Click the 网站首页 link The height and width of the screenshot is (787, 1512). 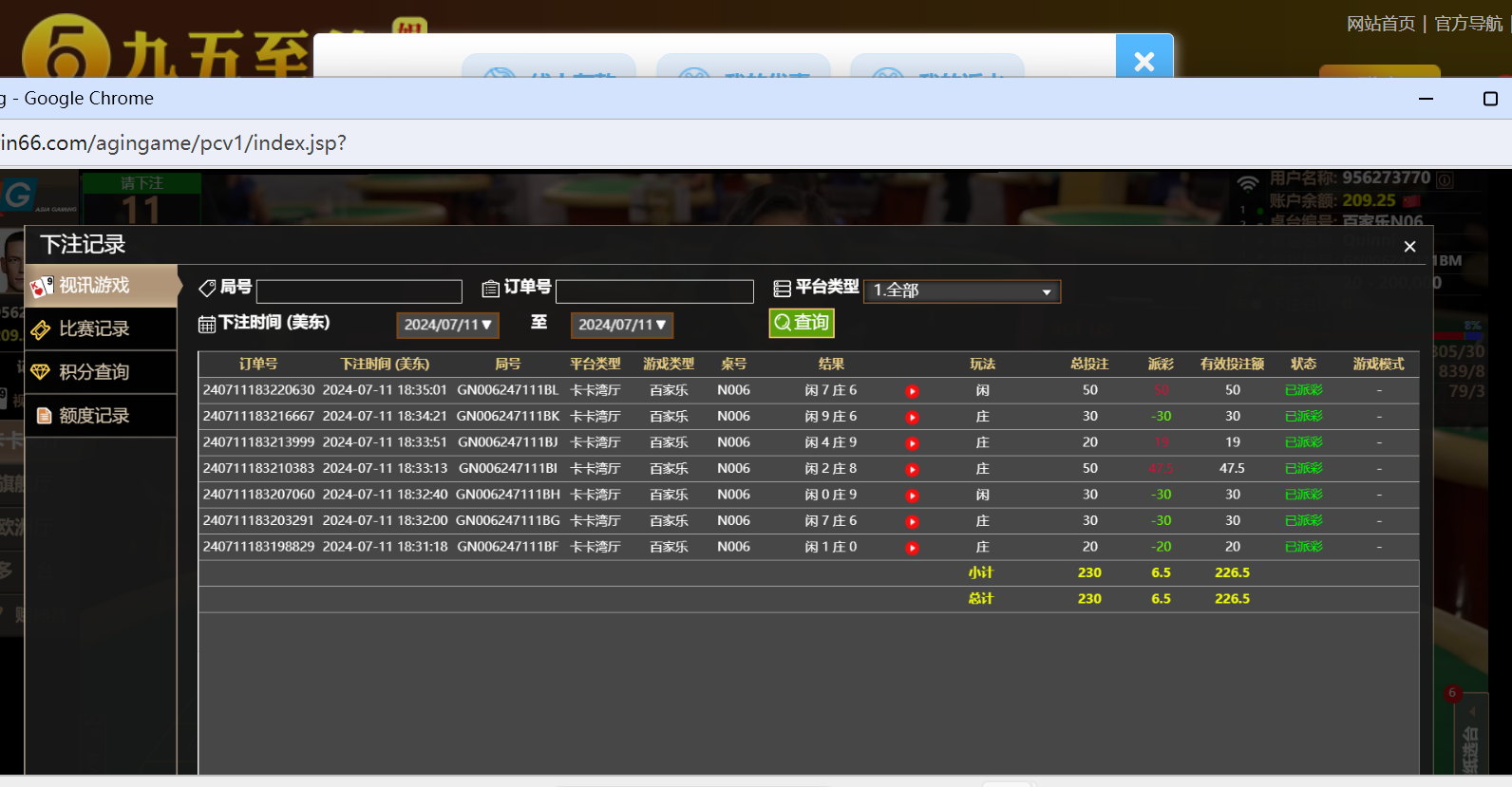click(1380, 24)
